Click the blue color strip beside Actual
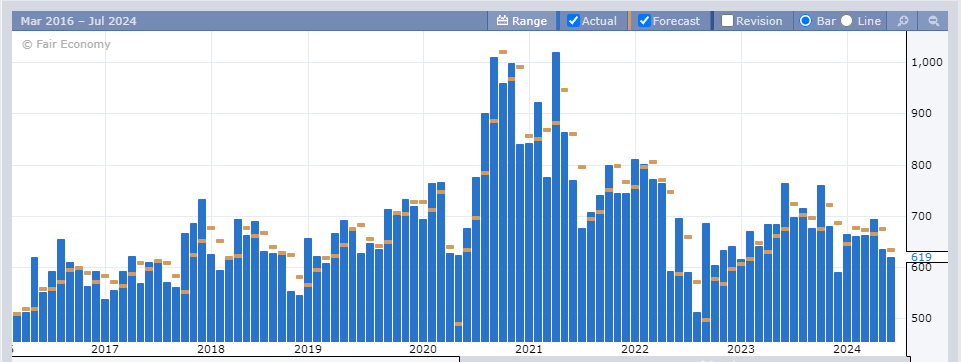The width and height of the screenshot is (961, 362). (558, 21)
